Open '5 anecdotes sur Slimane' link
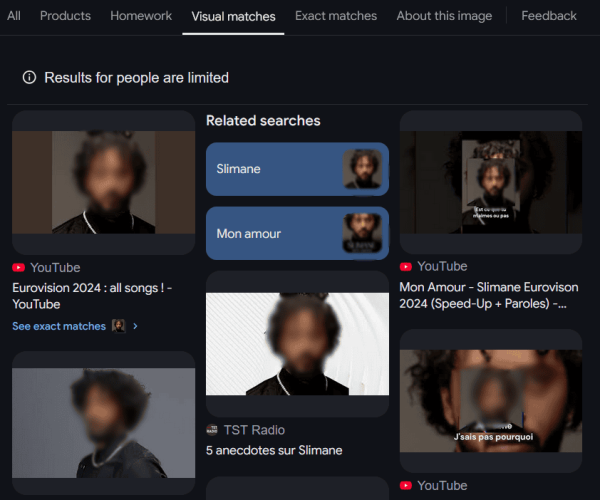The width and height of the screenshot is (600, 500). (x=274, y=450)
